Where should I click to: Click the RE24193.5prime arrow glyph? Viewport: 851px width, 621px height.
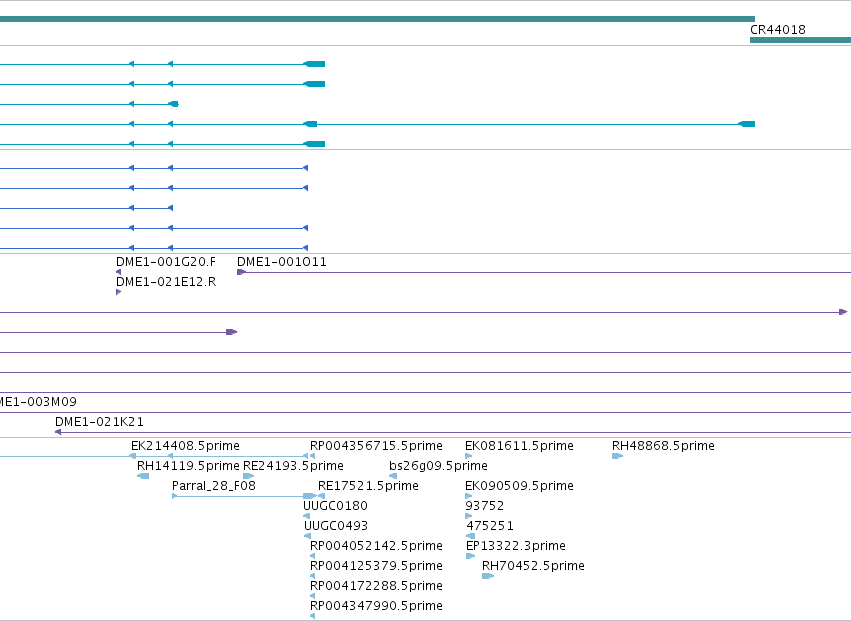[x=249, y=476]
